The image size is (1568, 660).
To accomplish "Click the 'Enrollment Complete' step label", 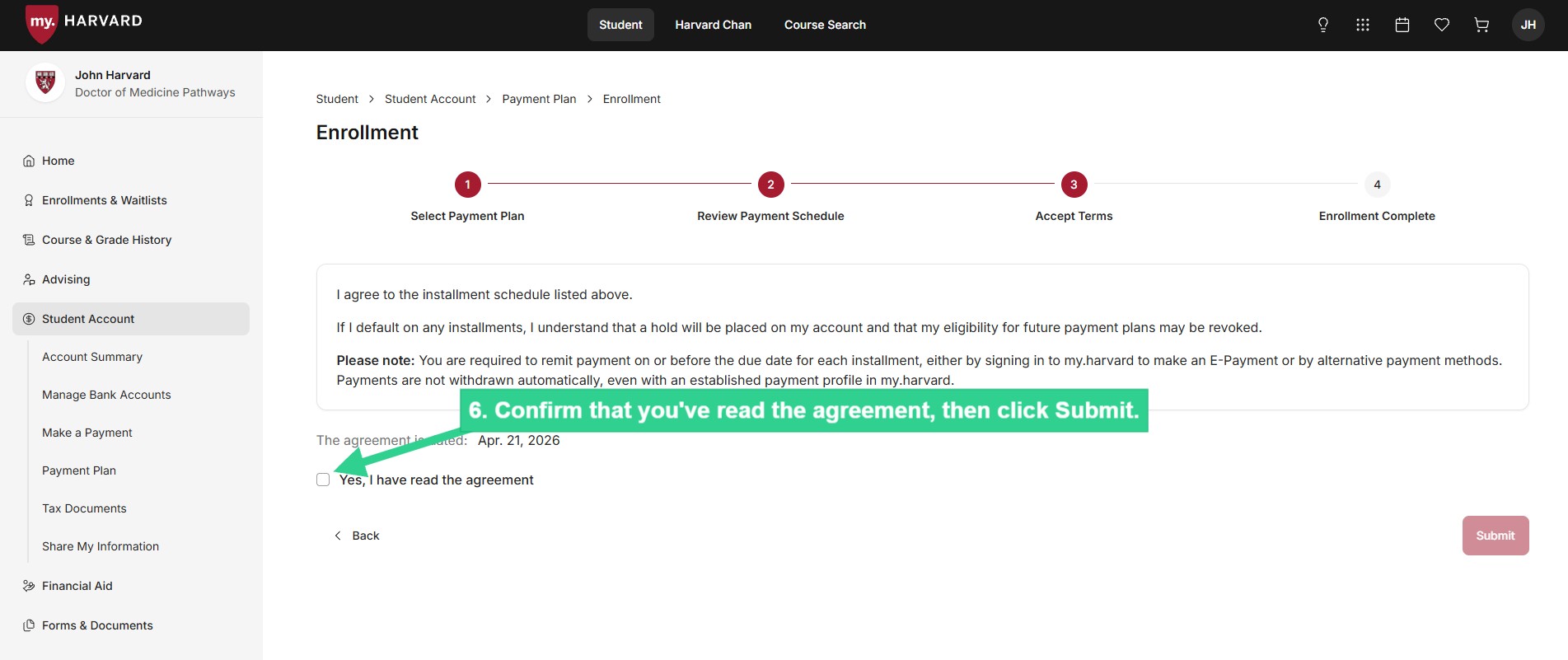I will pos(1377,216).
